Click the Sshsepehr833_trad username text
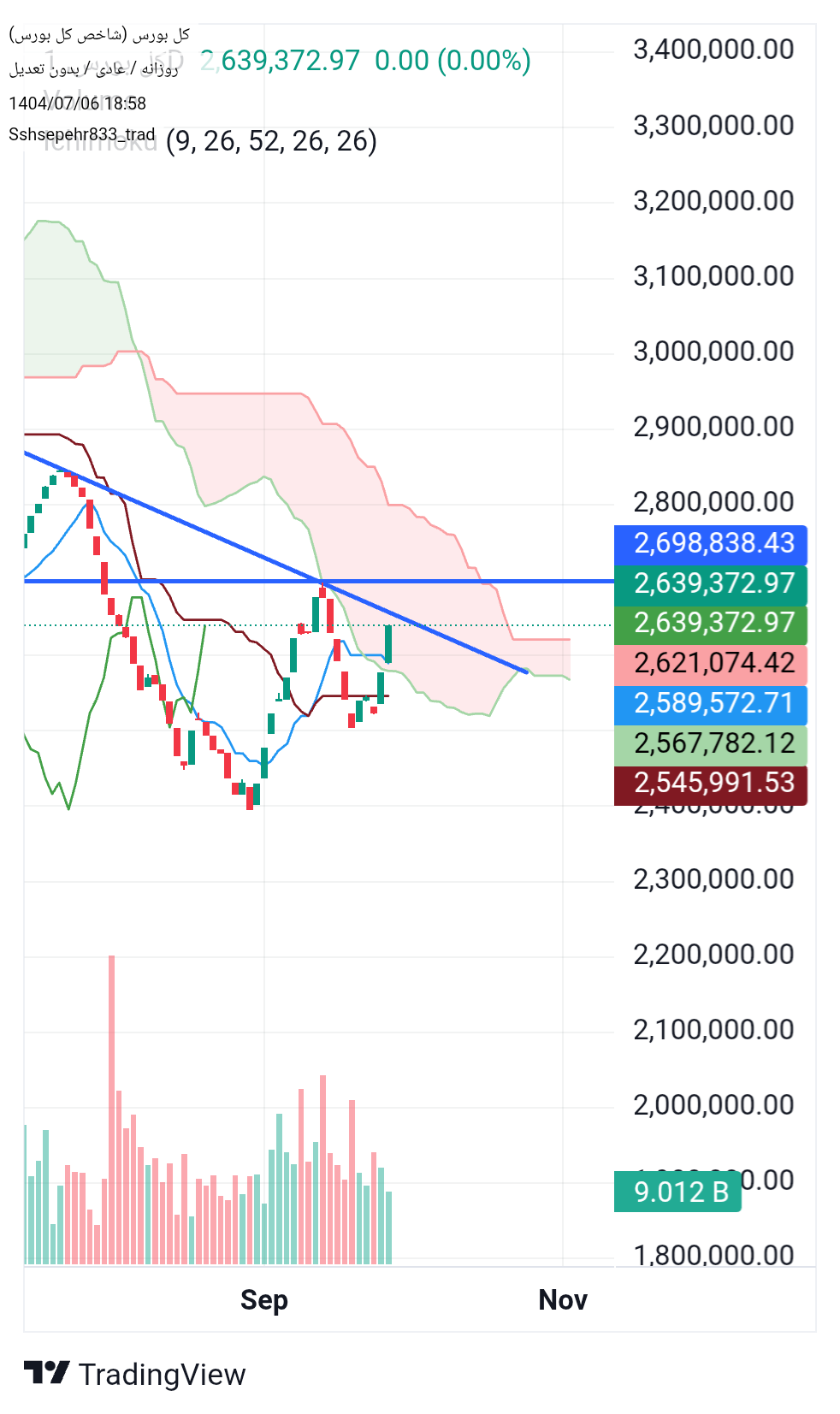Viewport: 840px width, 1414px height. point(82,134)
